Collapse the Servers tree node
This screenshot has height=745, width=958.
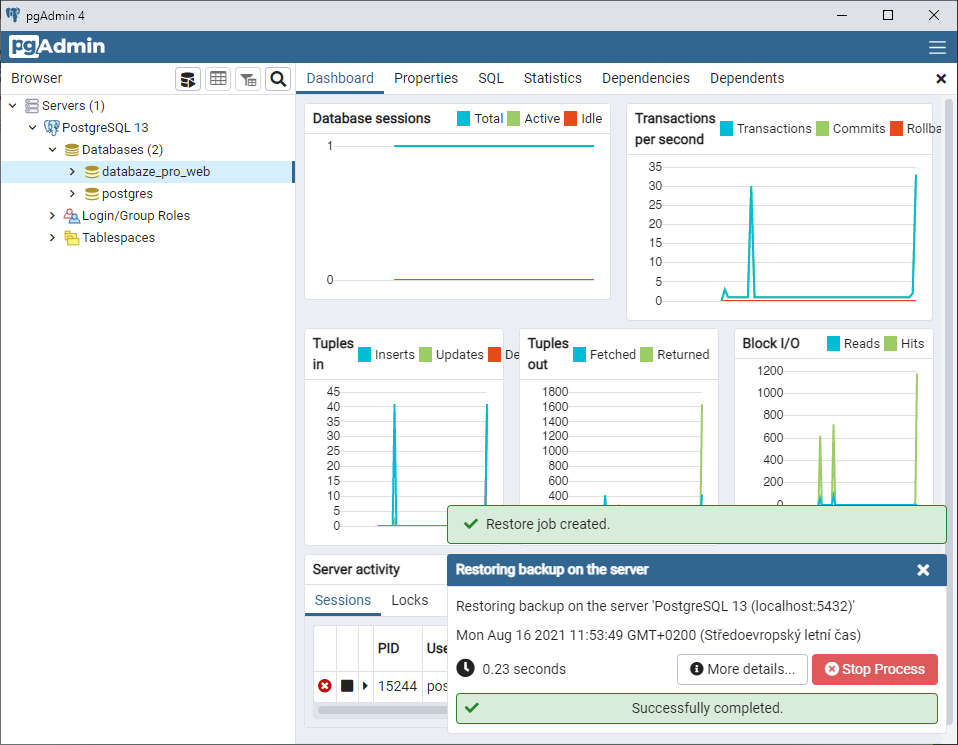[x=13, y=105]
